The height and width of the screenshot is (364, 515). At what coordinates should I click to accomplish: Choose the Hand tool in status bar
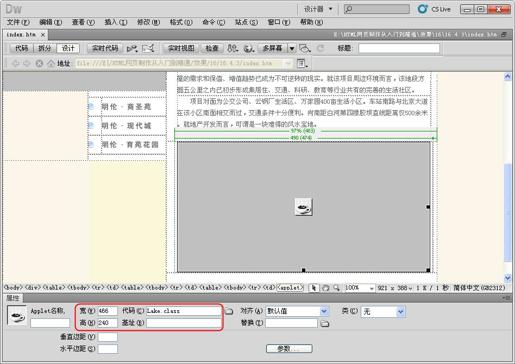coord(326,288)
